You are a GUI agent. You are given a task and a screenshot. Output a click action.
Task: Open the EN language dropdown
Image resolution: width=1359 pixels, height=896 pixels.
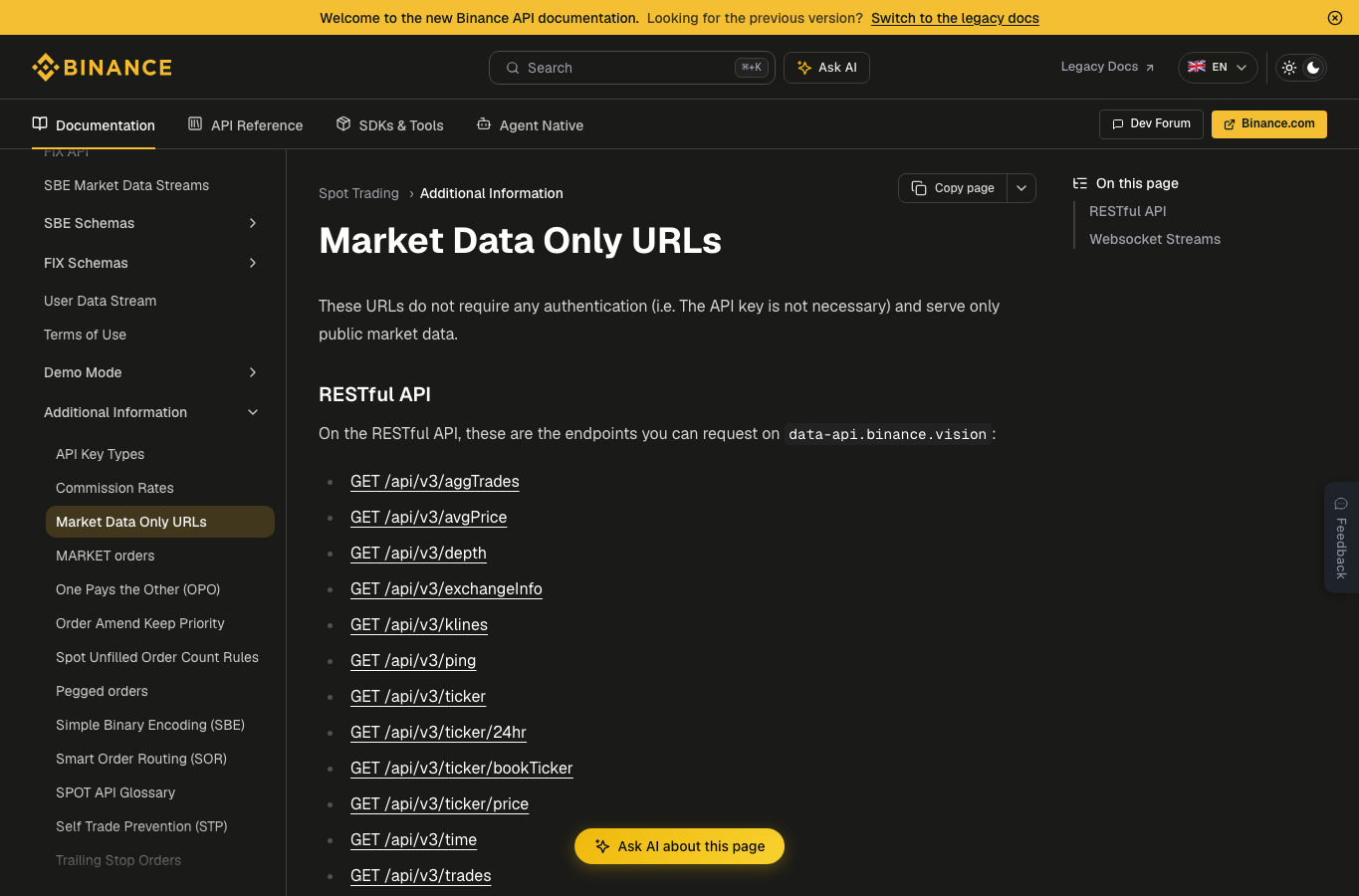(x=1218, y=67)
